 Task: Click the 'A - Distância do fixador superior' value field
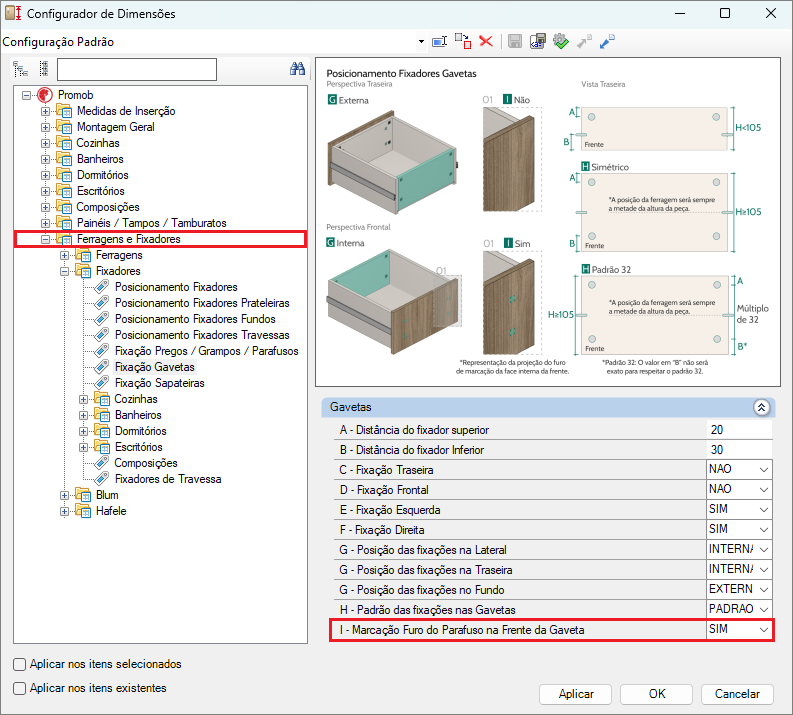[x=738, y=430]
